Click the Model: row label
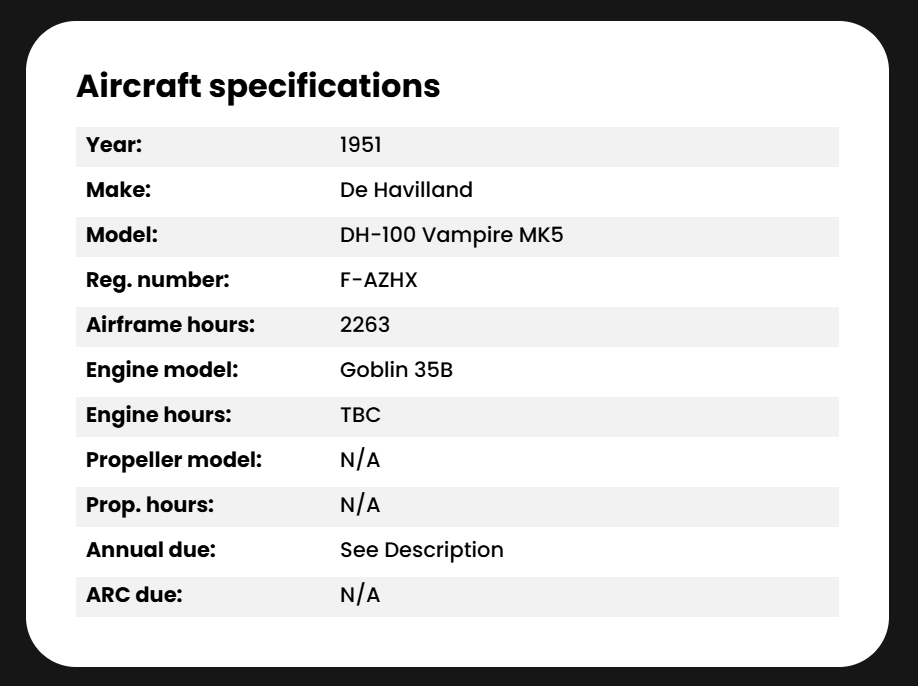The height and width of the screenshot is (686, 918). (x=122, y=235)
